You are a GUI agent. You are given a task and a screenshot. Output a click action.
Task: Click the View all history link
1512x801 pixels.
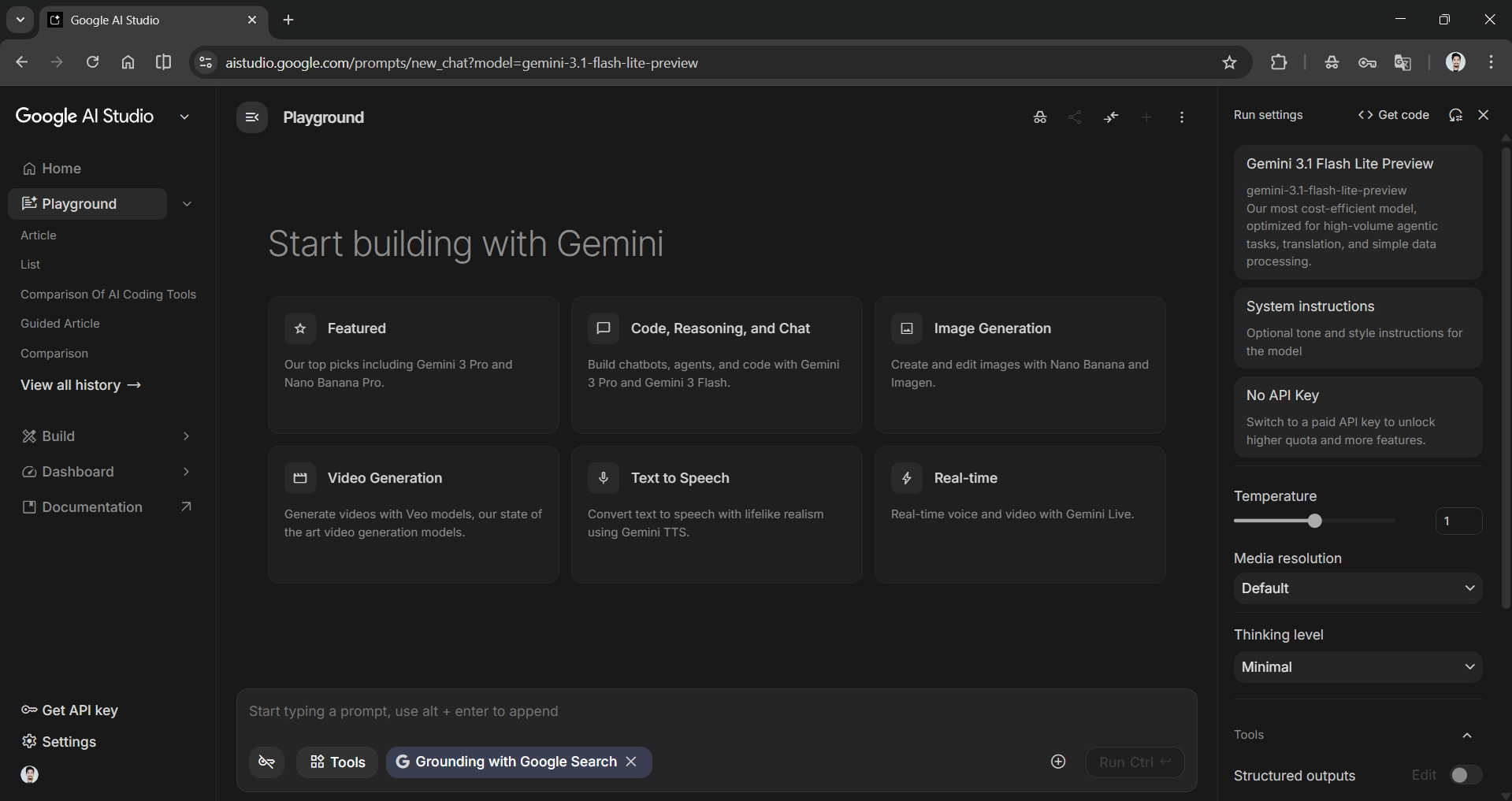[x=80, y=385]
